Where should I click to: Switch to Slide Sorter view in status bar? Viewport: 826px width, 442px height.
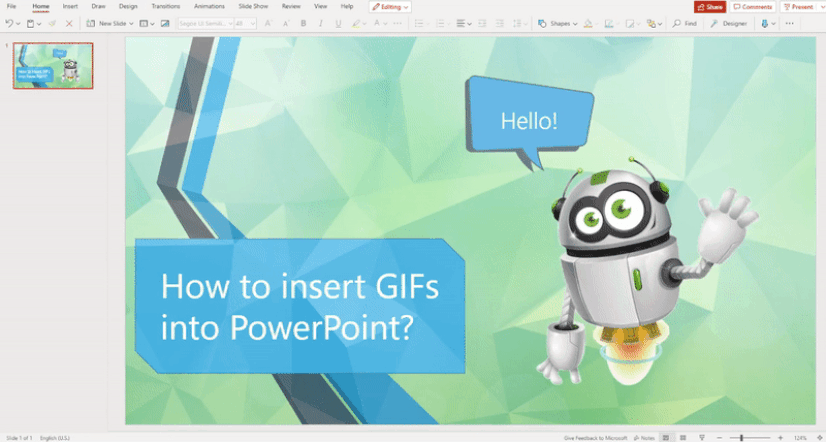click(x=682, y=437)
